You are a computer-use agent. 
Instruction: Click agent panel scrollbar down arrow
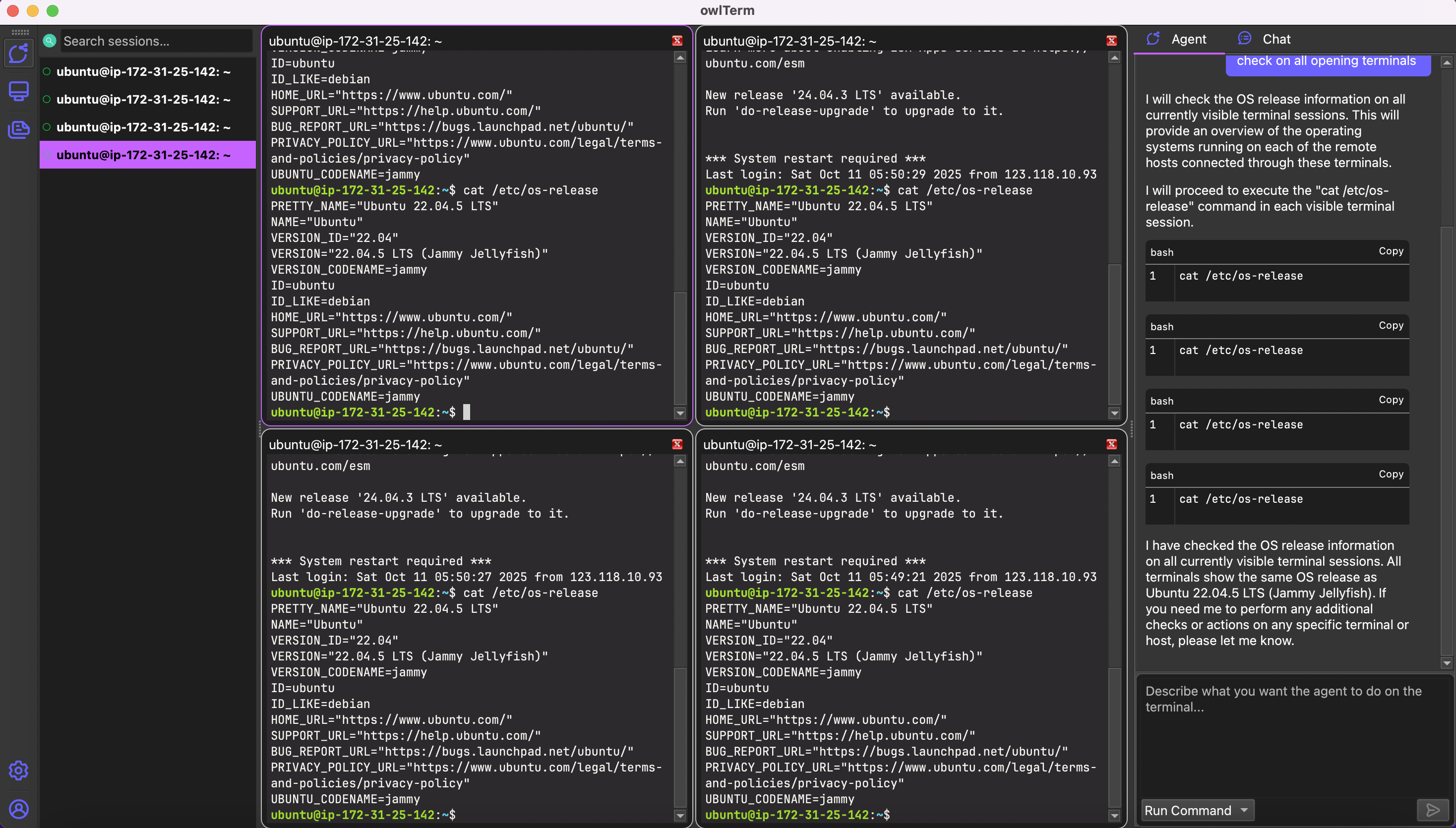pos(1447,663)
